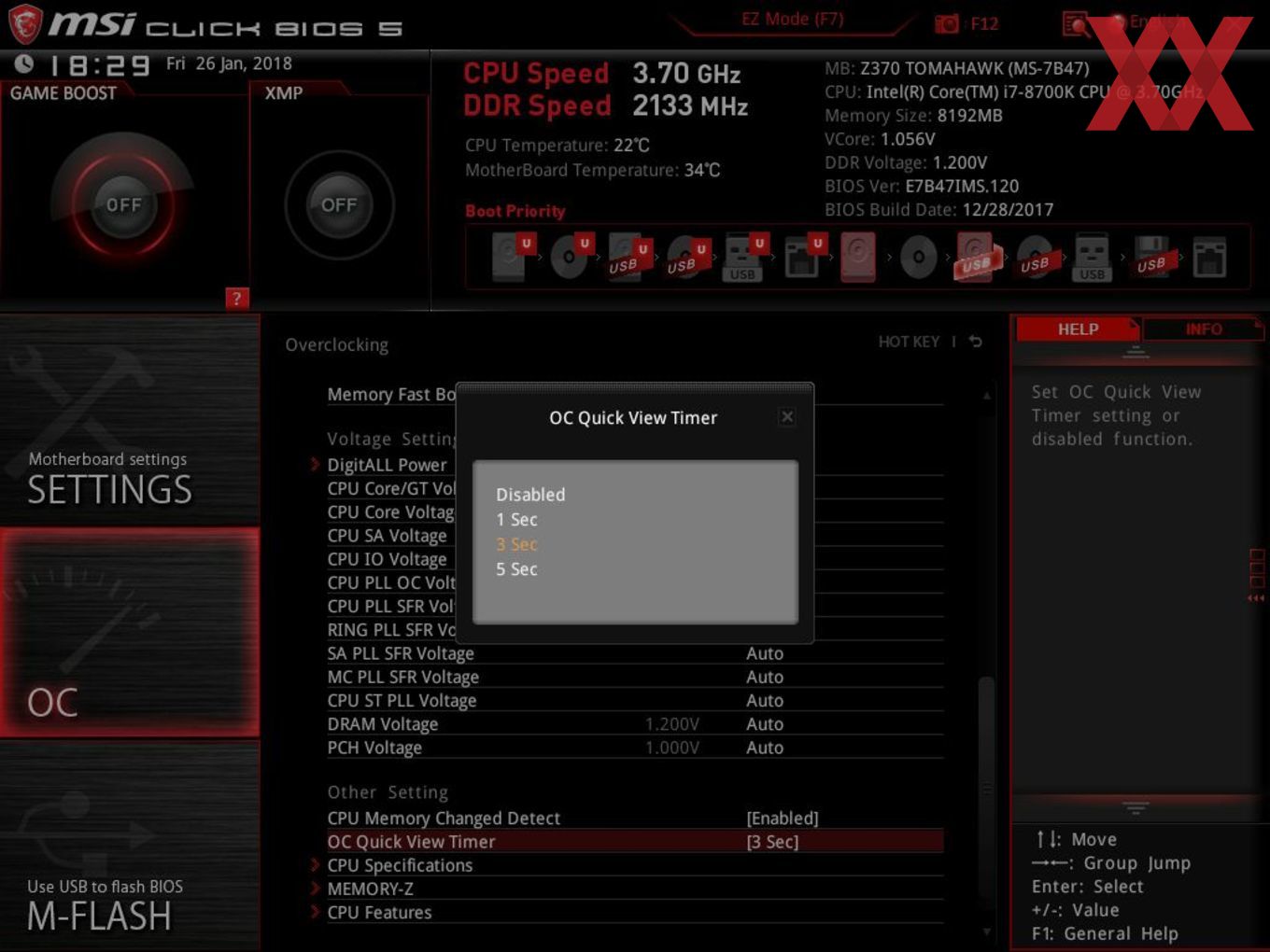Click the scroll up arrow of Overclocking list
Viewport: 1270px width, 952px height.
(x=986, y=395)
